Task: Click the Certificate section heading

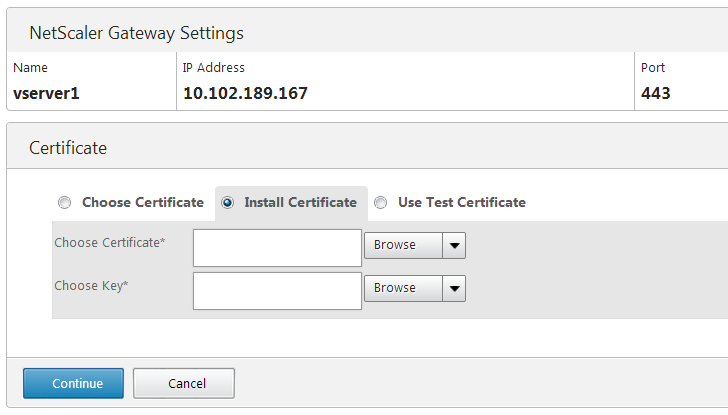Action: click(68, 148)
